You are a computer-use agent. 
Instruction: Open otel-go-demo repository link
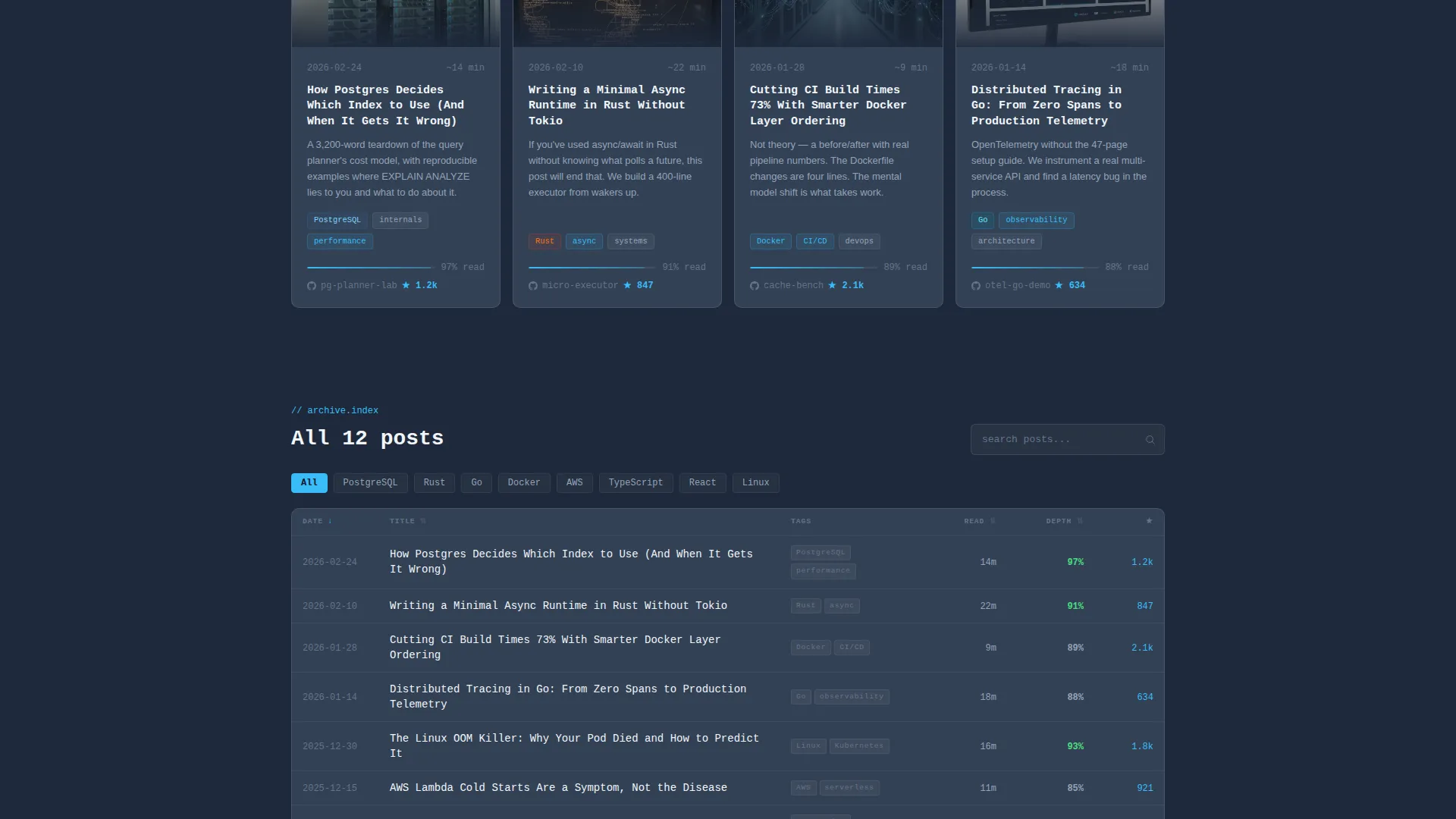tap(1018, 286)
